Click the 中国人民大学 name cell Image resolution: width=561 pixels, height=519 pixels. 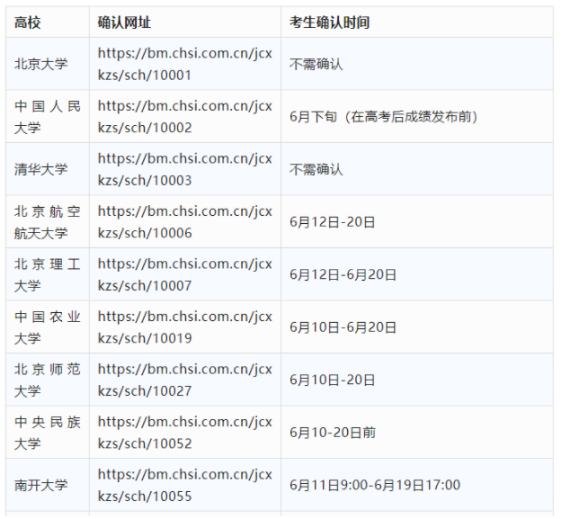47,117
